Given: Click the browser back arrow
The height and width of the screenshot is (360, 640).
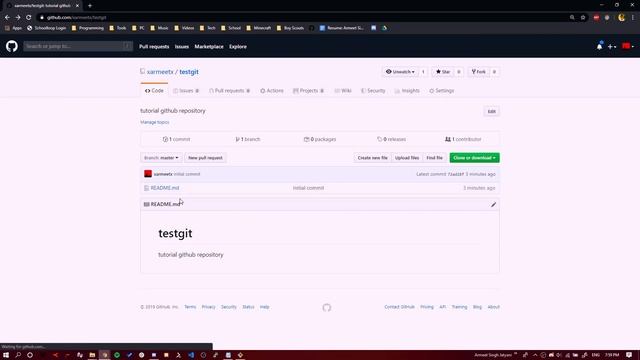Looking at the screenshot, I should [x=7, y=18].
